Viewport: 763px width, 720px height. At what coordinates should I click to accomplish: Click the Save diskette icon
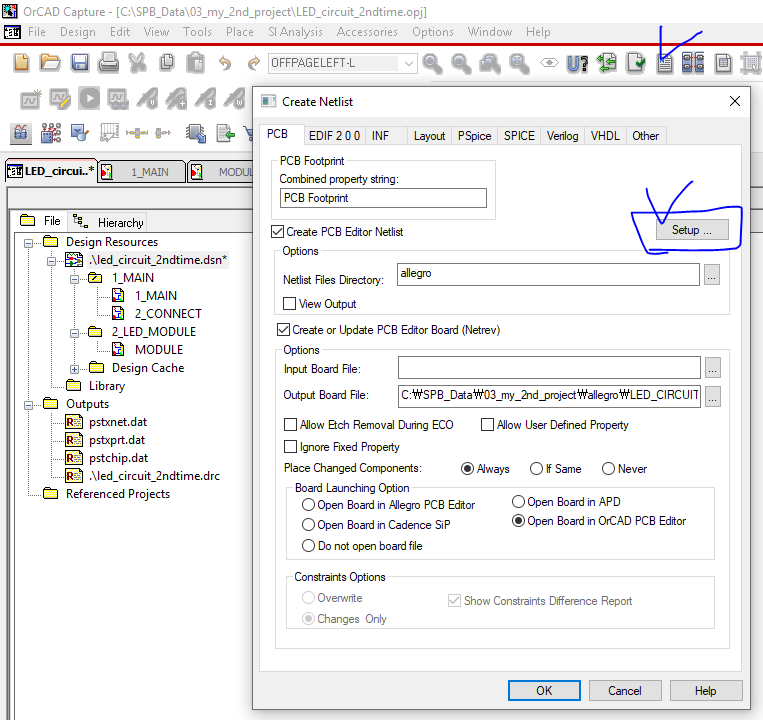(x=80, y=63)
